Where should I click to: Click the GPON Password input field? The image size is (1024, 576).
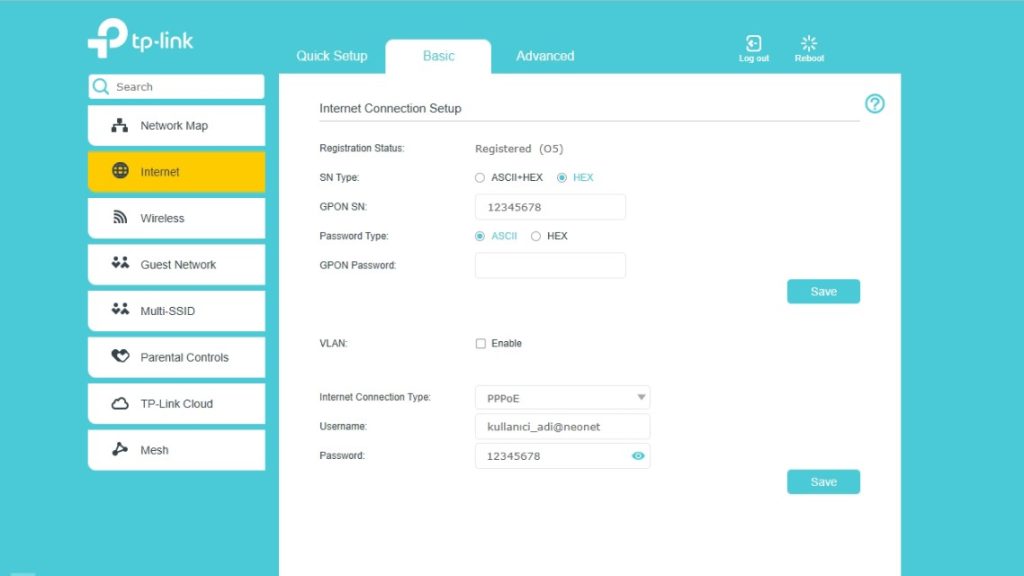pos(550,265)
